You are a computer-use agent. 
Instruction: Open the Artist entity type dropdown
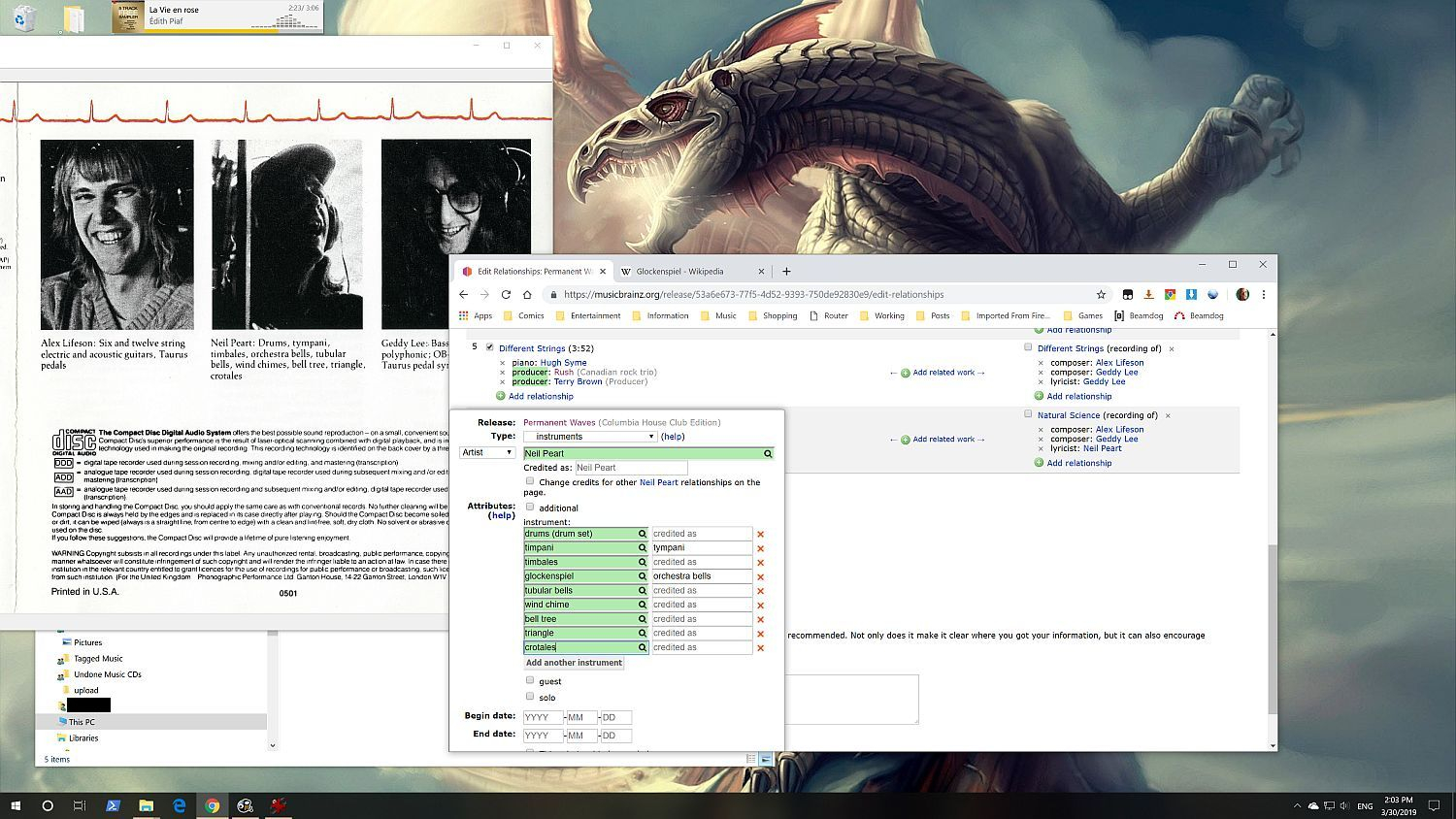tap(486, 452)
